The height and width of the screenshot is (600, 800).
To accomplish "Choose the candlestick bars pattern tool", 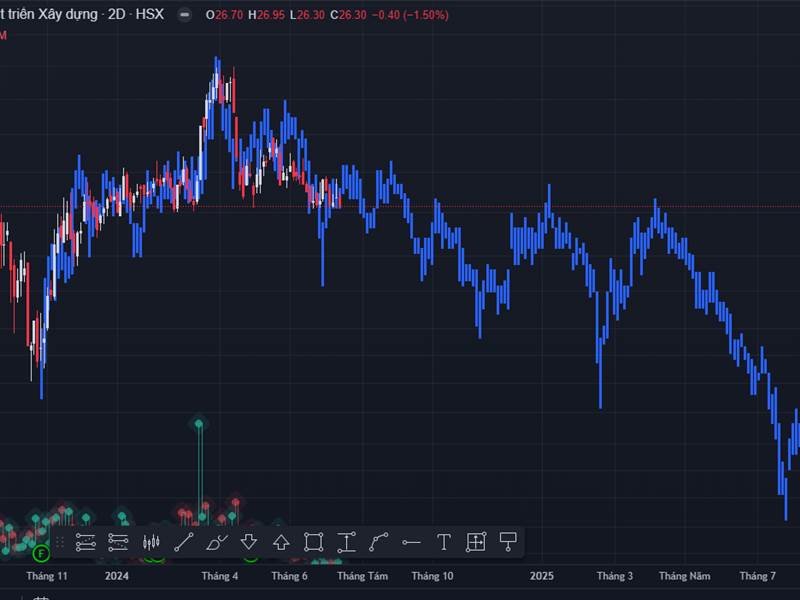I will [x=151, y=542].
